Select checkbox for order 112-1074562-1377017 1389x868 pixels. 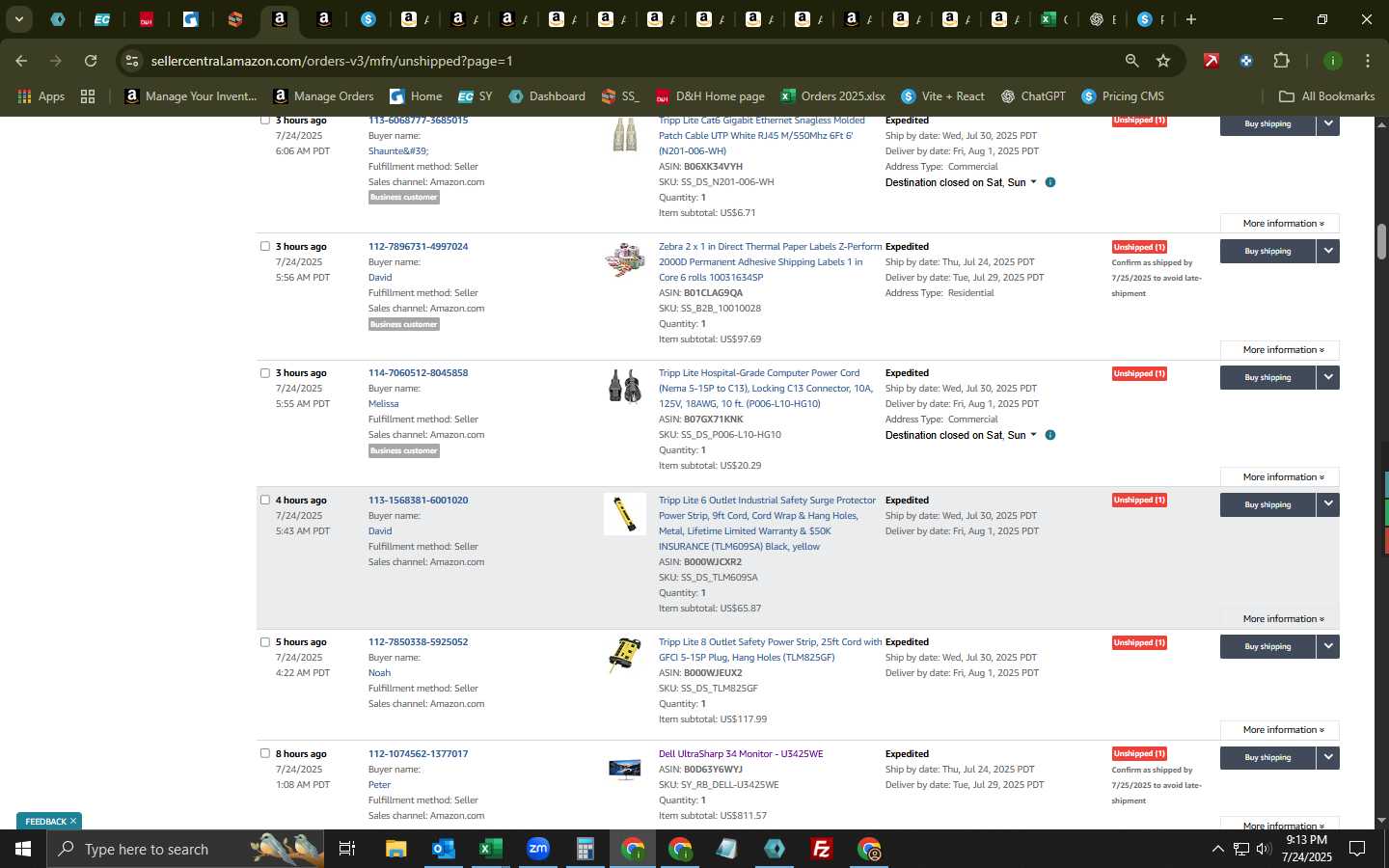264,753
